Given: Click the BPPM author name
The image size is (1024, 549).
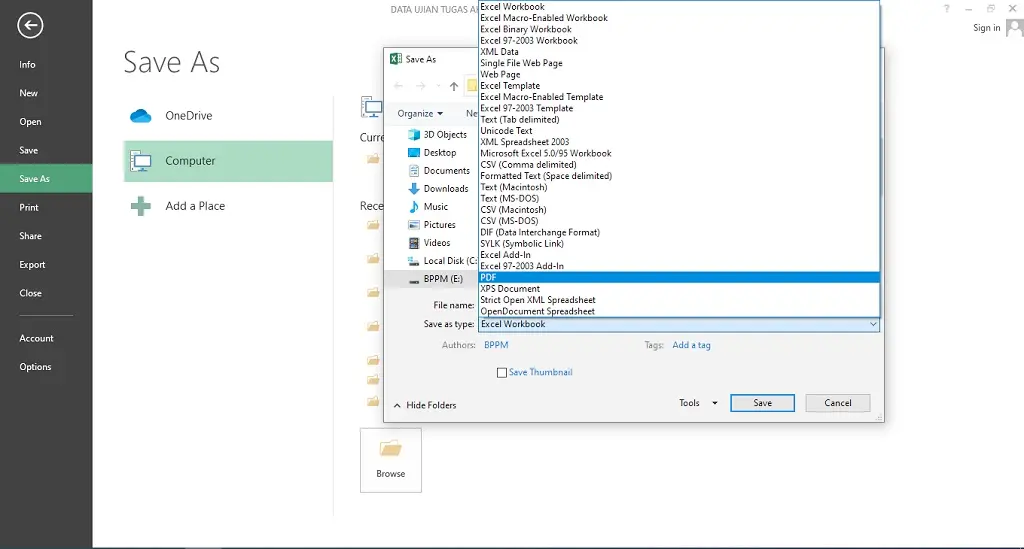Looking at the screenshot, I should click(496, 345).
